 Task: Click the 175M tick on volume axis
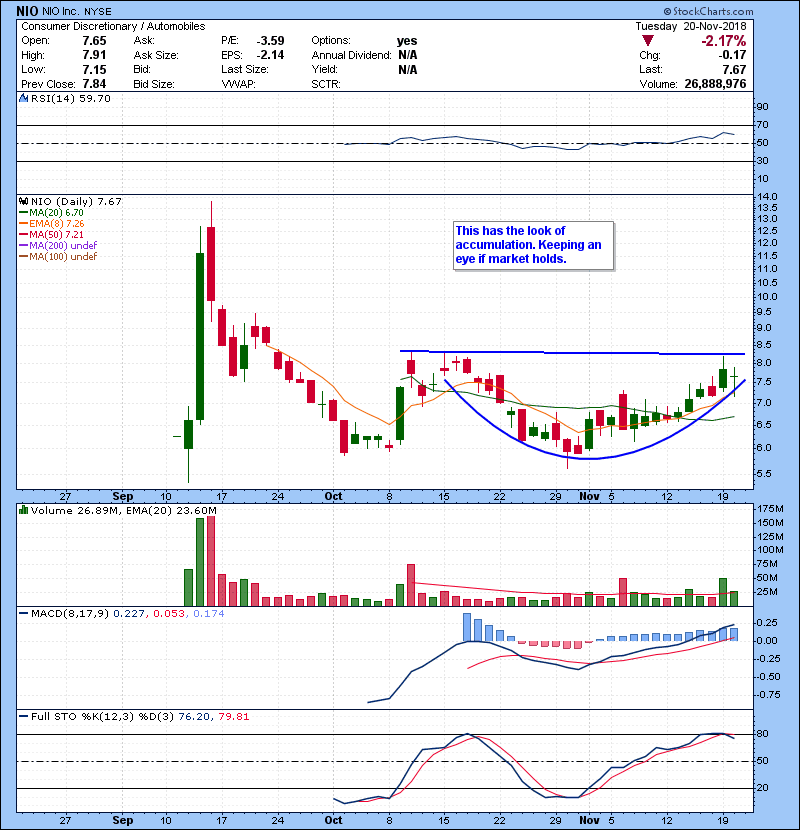pos(770,509)
